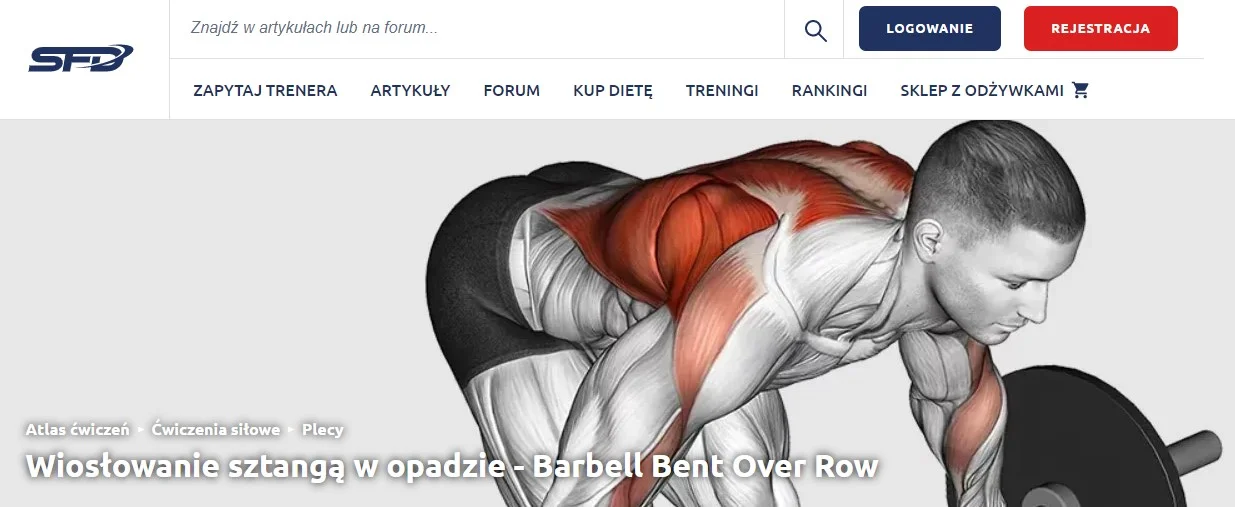This screenshot has width=1235, height=507.
Task: Open the Zapytaj trenera menu item
Action: coord(265,90)
